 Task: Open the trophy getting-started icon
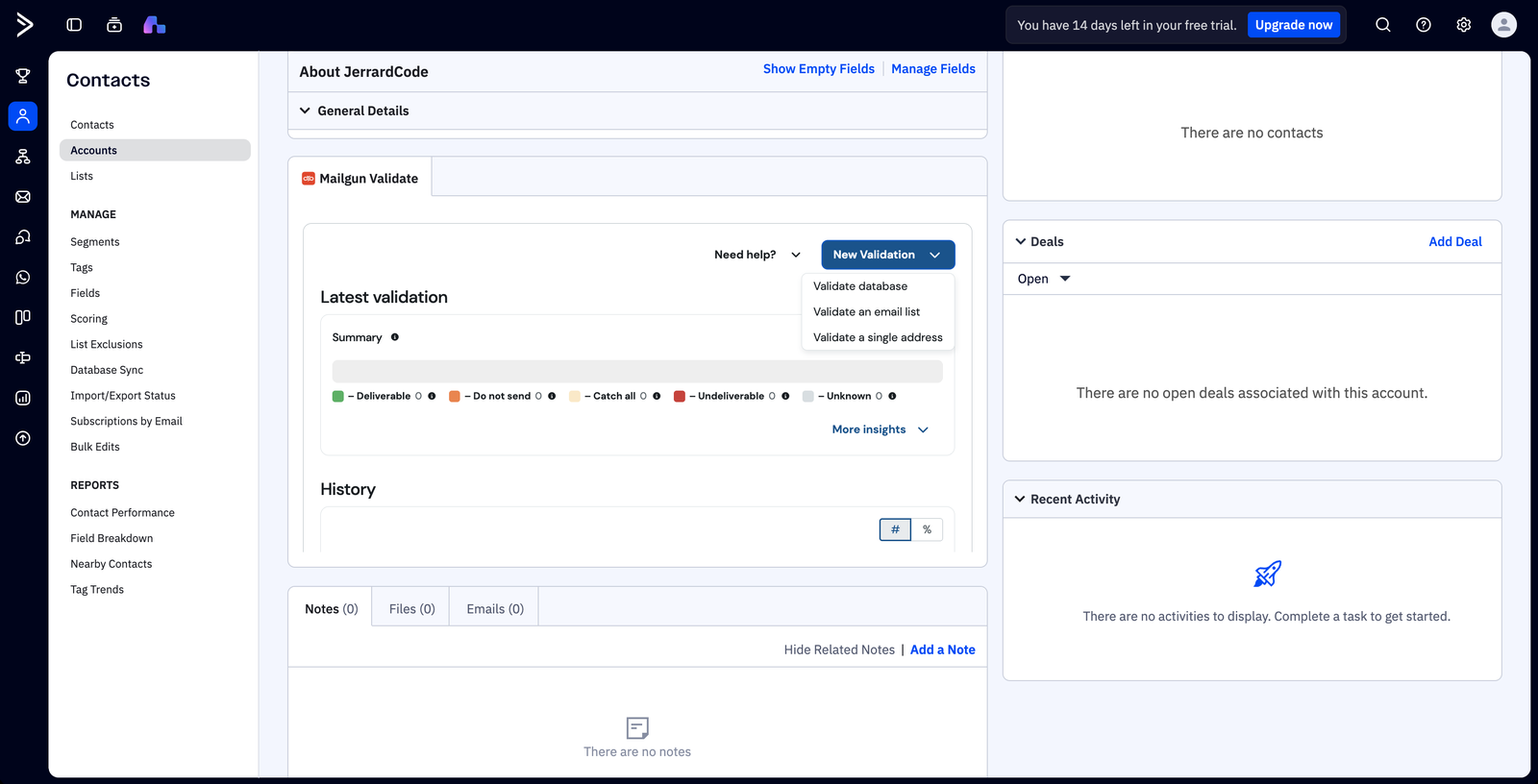click(23, 76)
